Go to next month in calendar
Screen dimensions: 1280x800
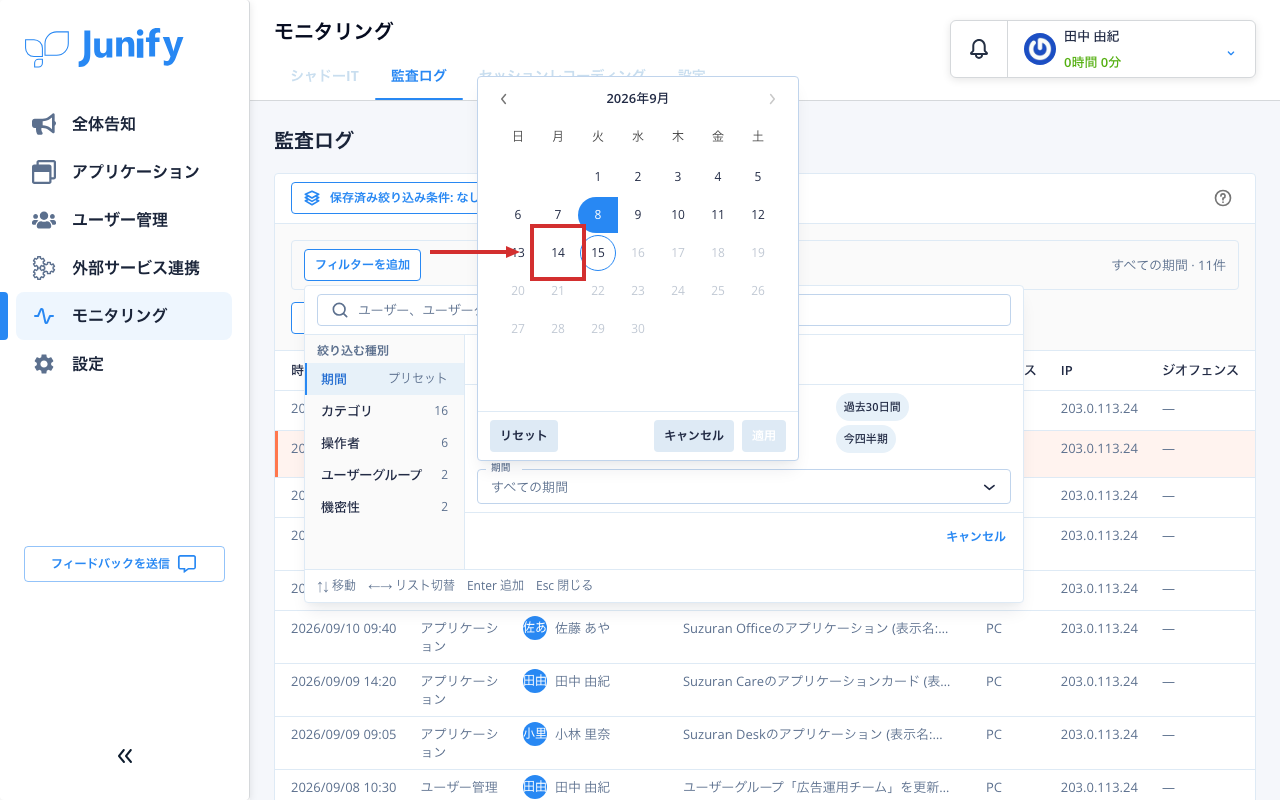pyautogui.click(x=772, y=99)
